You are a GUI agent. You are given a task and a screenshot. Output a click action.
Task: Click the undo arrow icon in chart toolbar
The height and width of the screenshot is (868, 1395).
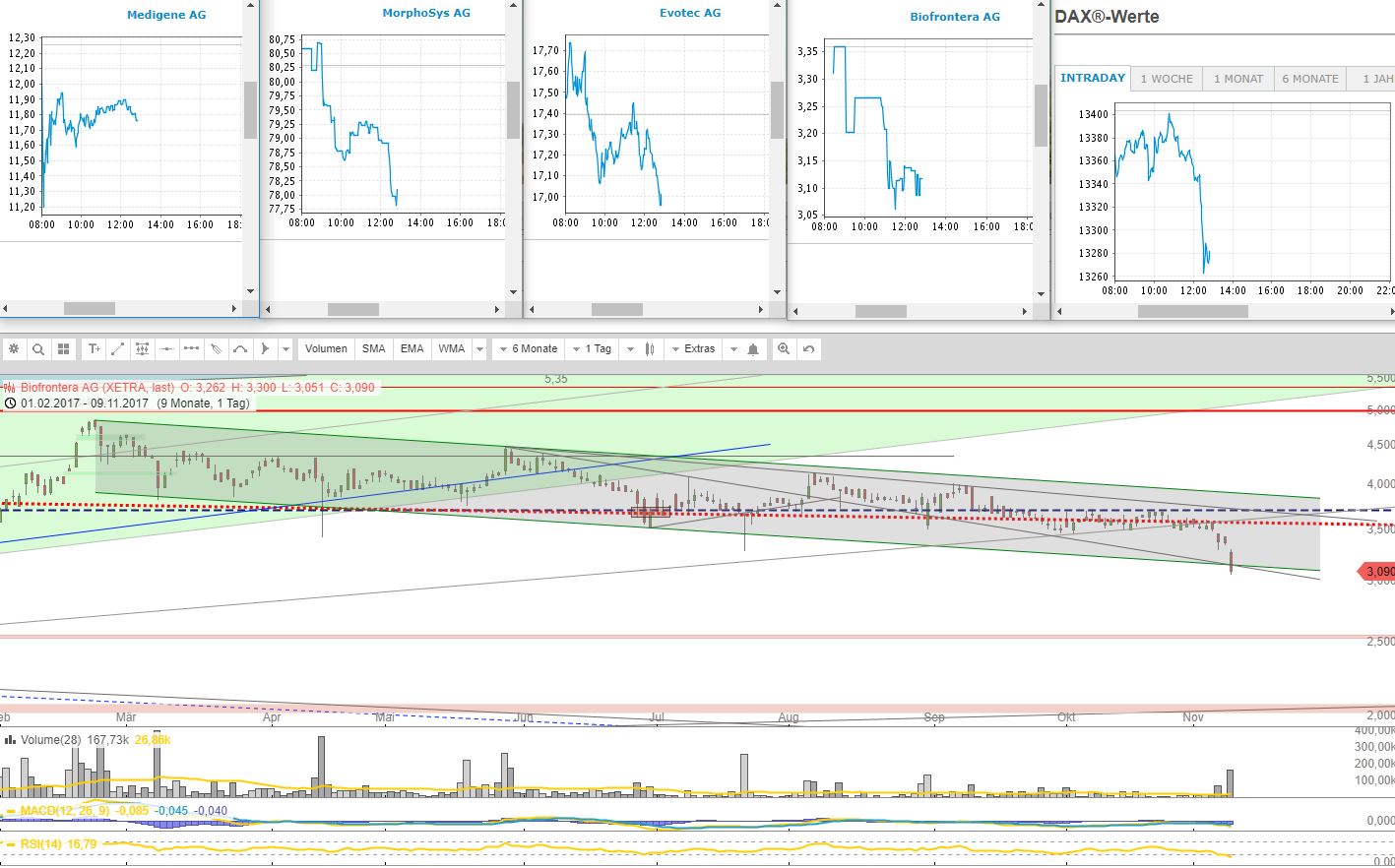pos(808,349)
